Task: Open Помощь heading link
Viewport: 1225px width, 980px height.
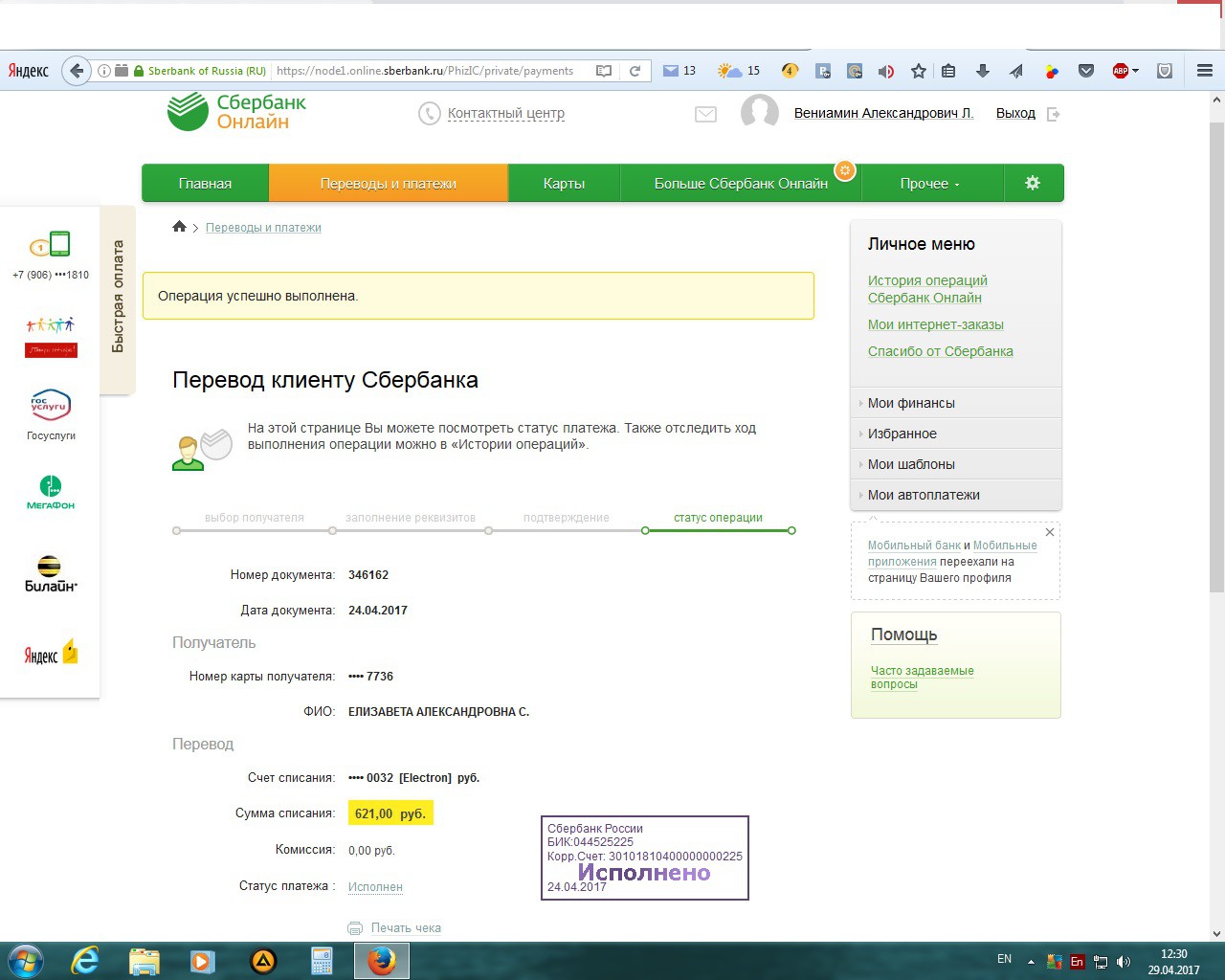Action: [x=903, y=635]
